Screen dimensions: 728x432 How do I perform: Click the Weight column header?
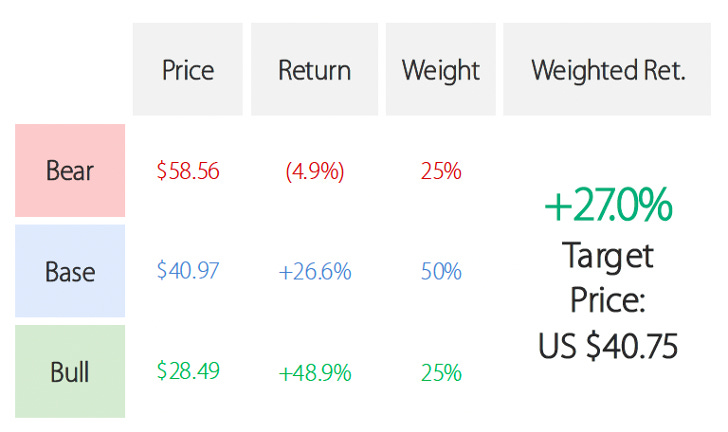point(441,69)
